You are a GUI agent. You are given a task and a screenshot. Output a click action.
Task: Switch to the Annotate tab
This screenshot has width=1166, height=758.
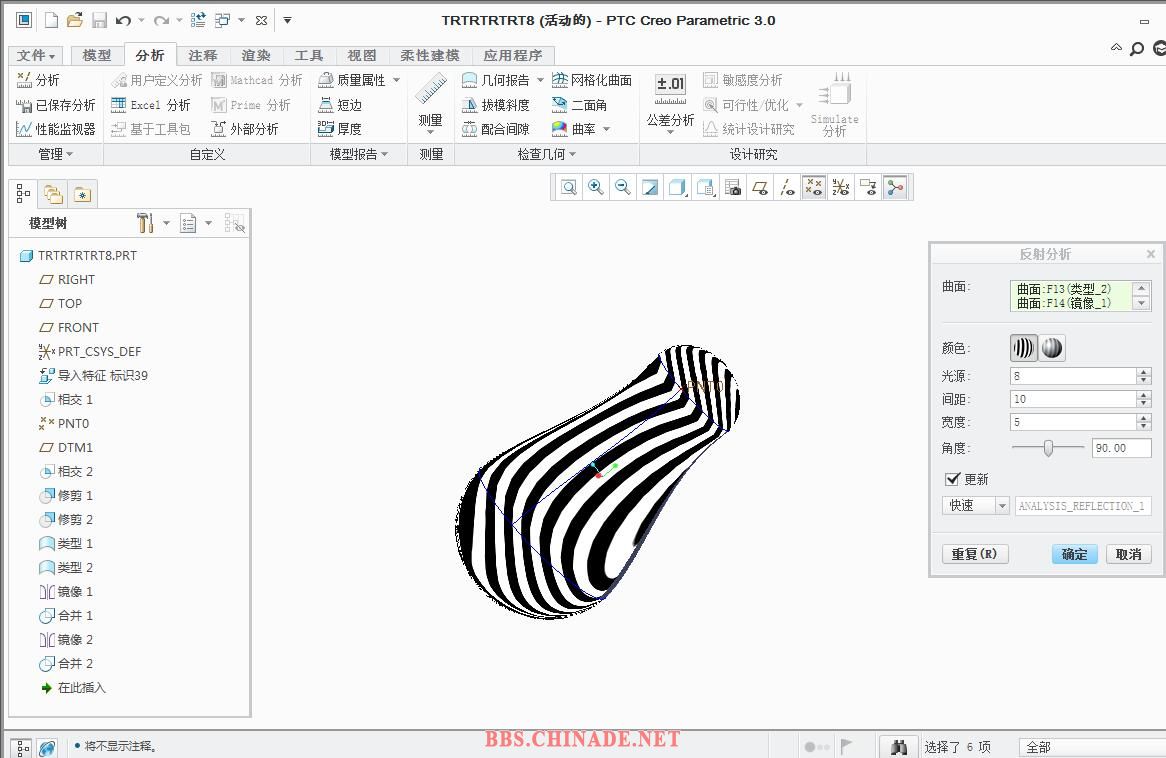click(203, 55)
